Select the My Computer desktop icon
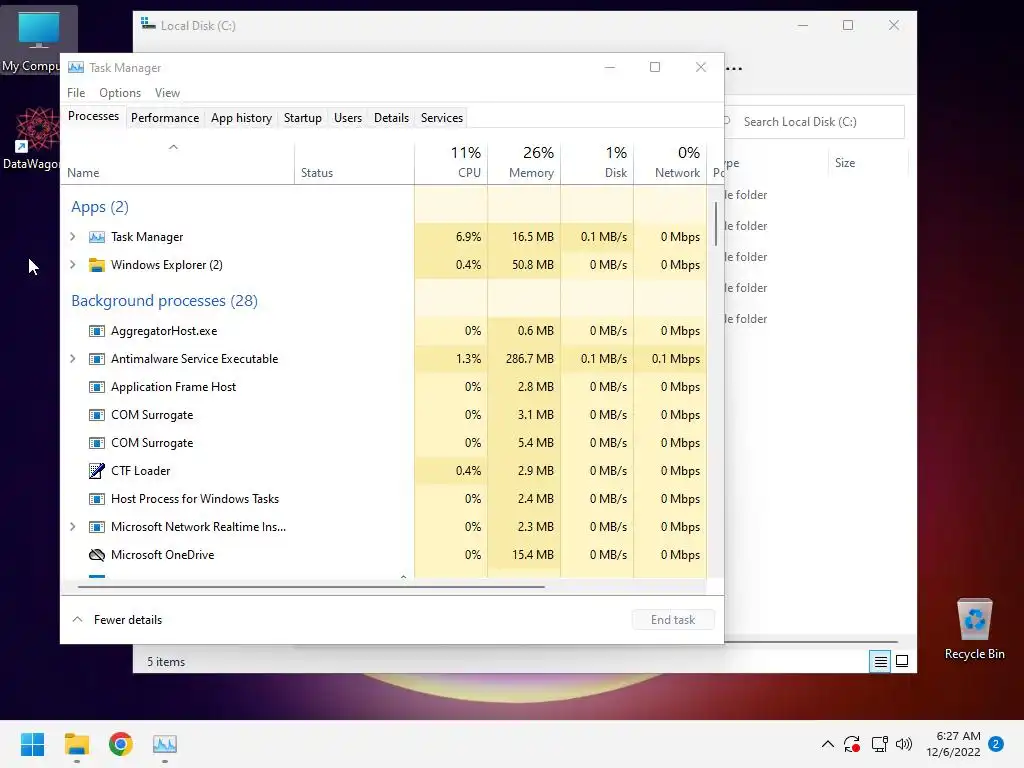Viewport: 1024px width, 768px height. 39,39
